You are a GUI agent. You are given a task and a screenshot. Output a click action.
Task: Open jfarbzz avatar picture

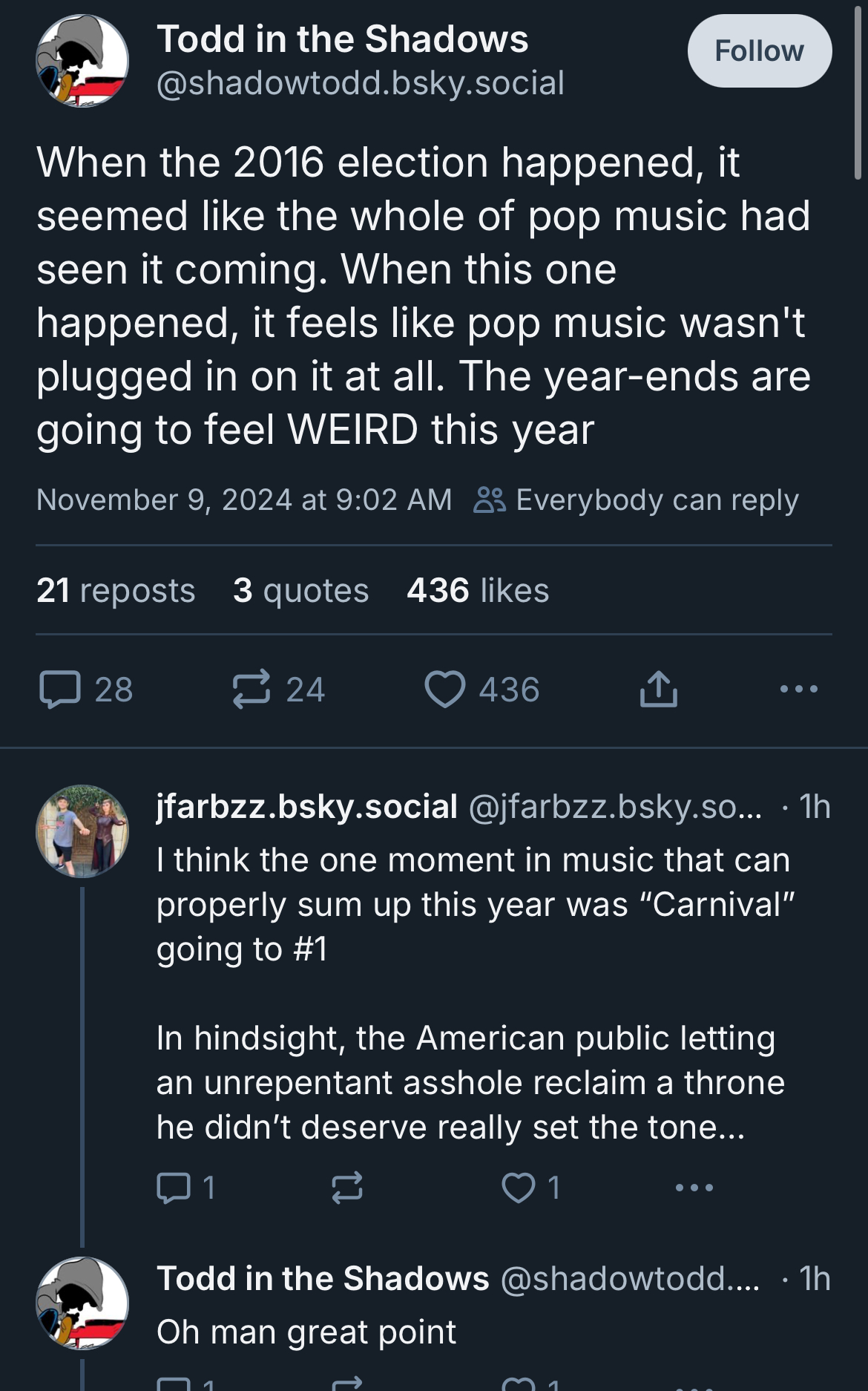tap(82, 831)
